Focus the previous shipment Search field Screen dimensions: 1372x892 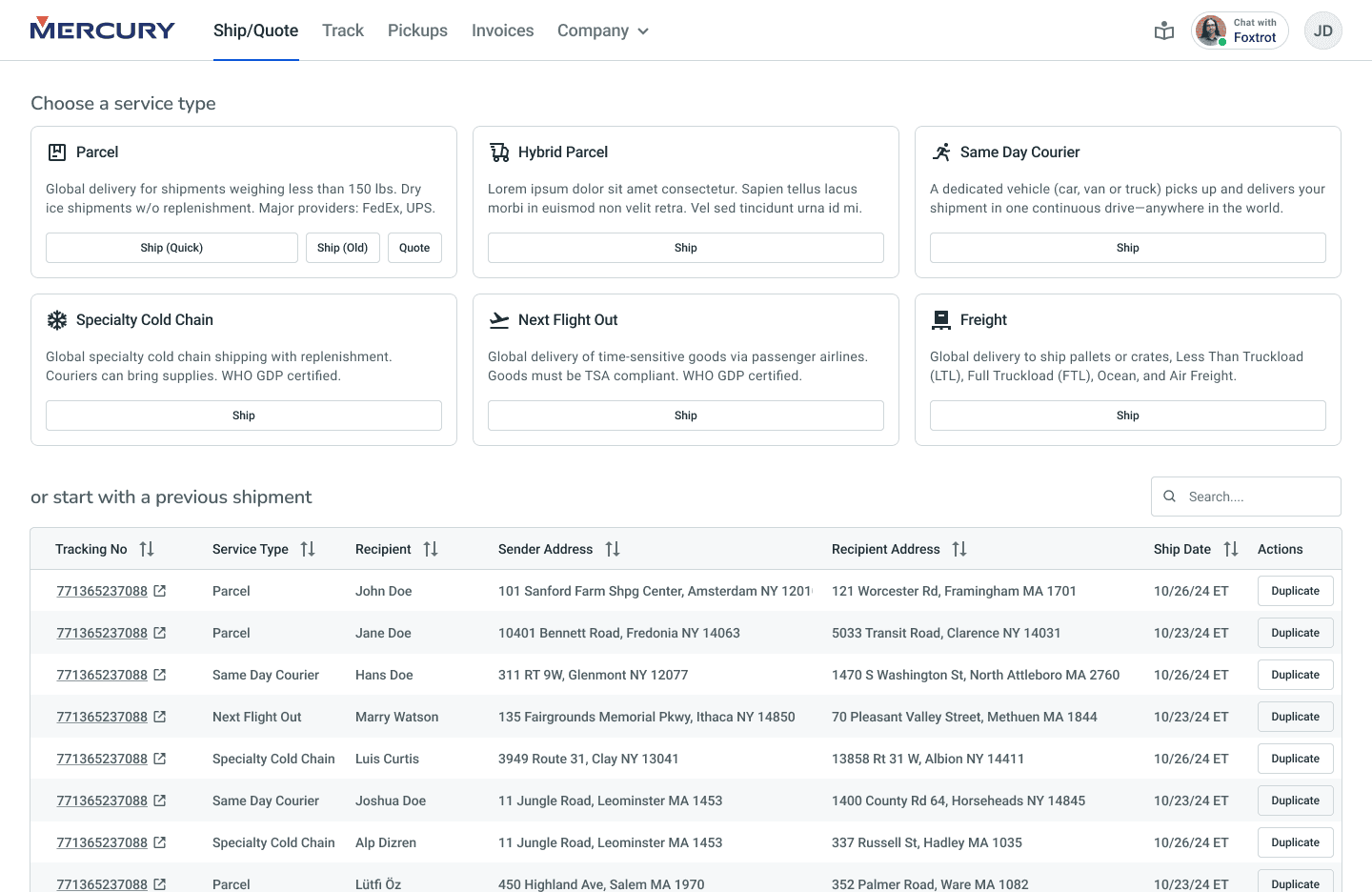pyautogui.click(x=1246, y=497)
